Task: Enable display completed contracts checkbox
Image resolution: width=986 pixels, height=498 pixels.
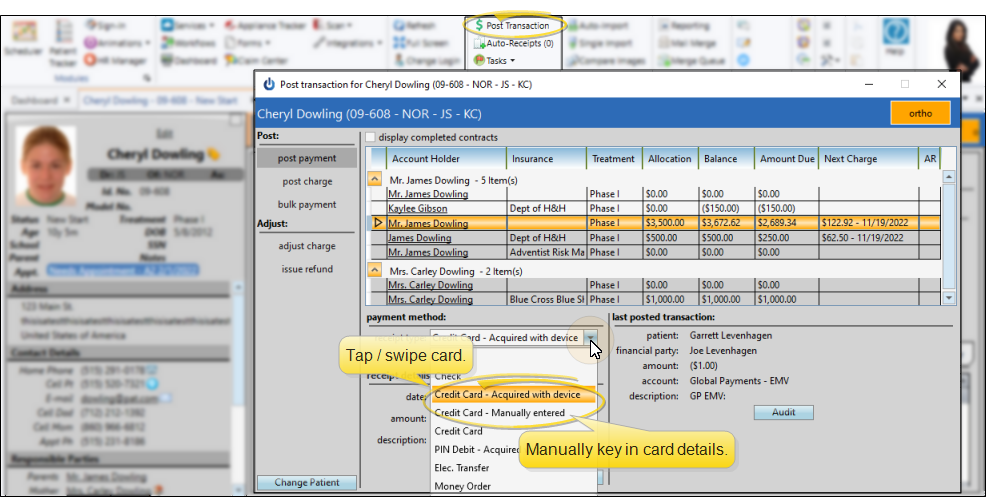Action: (371, 138)
